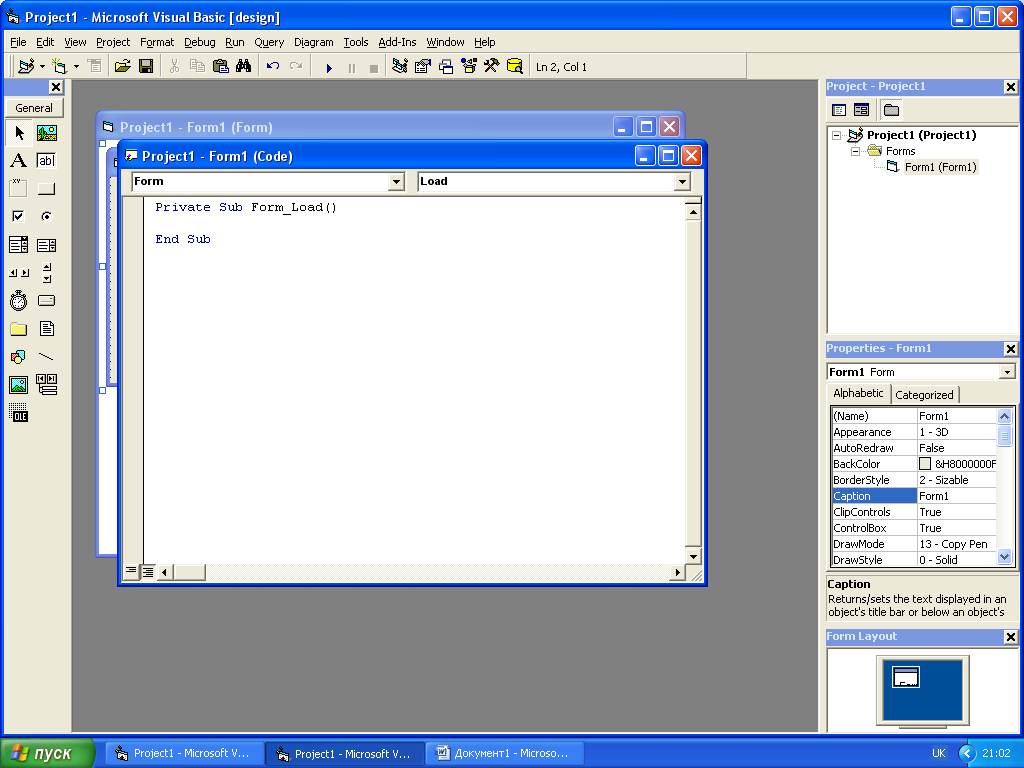Select the FileListBox control tool
This screenshot has height=768, width=1024.
(x=46, y=328)
